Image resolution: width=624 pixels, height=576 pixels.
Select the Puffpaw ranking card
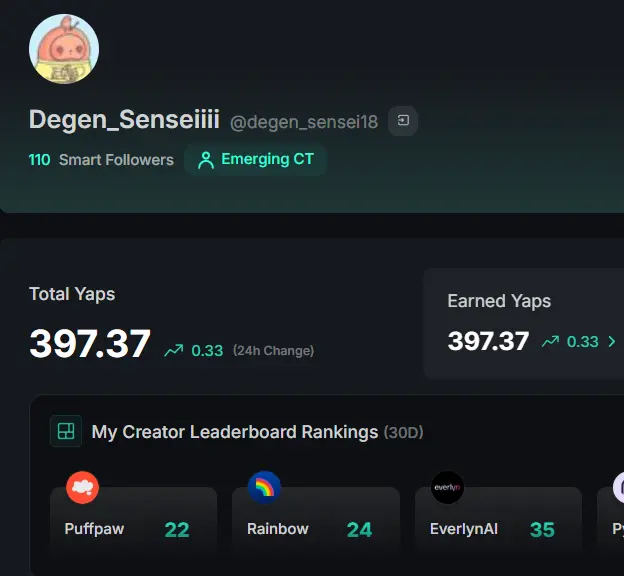(133, 519)
